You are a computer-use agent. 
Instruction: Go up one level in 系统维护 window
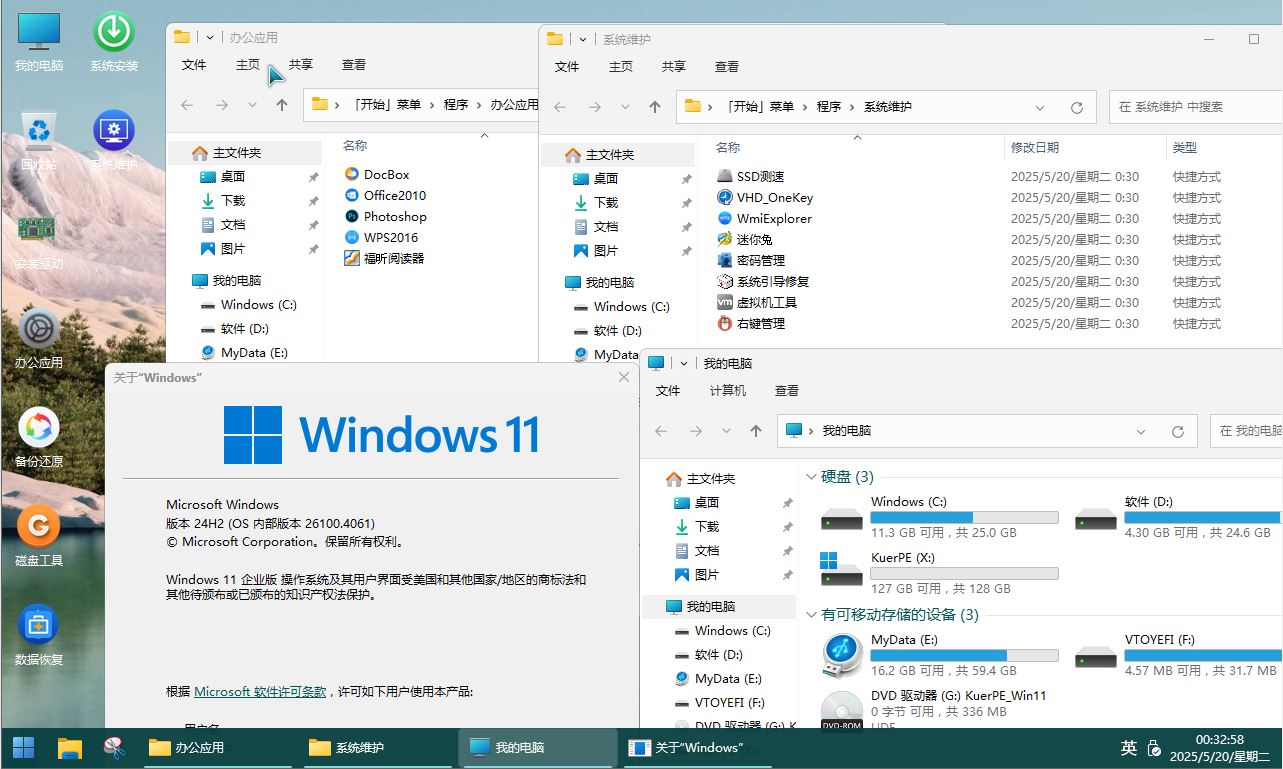[x=655, y=107]
